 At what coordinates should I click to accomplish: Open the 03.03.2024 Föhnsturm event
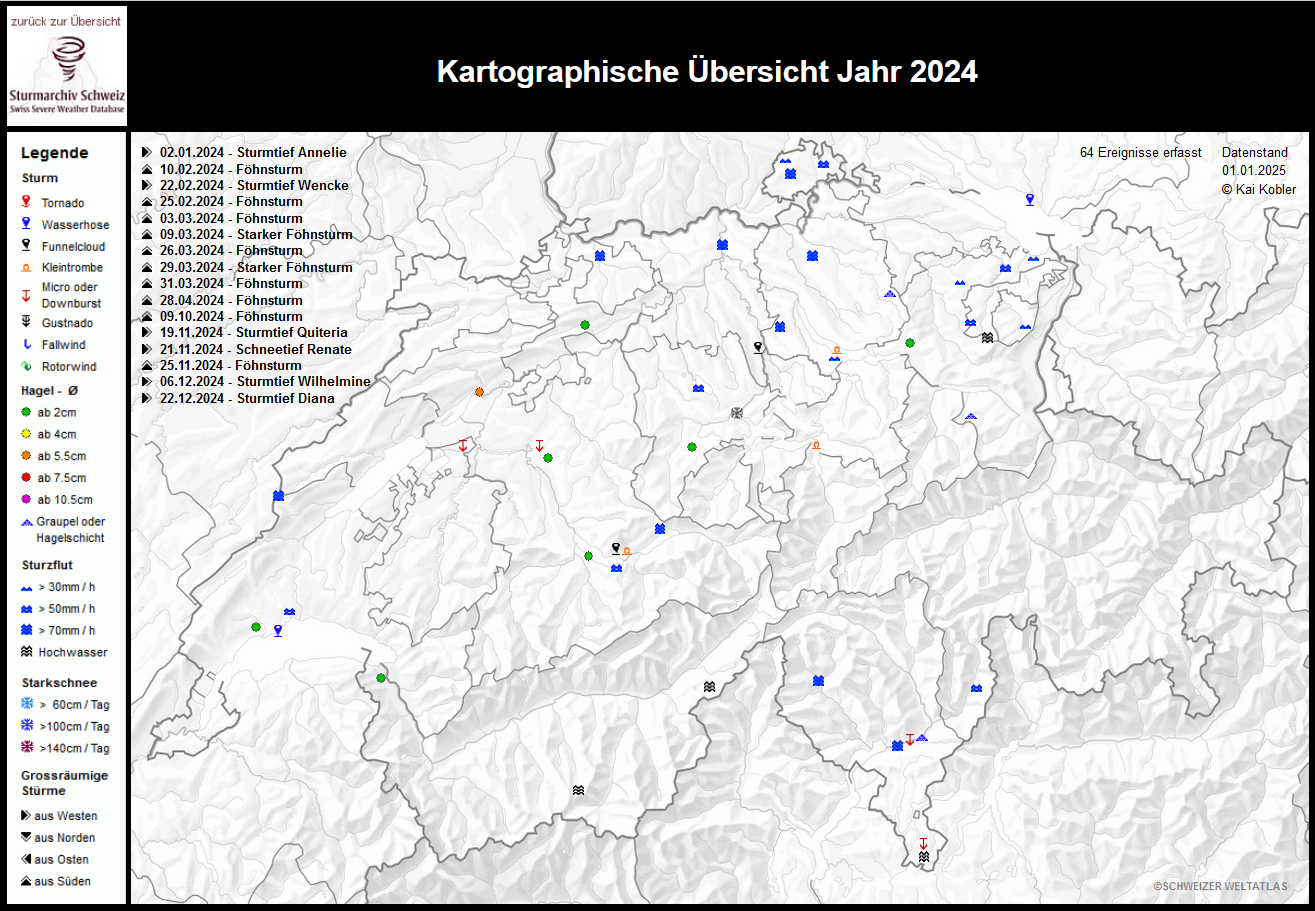point(231,218)
